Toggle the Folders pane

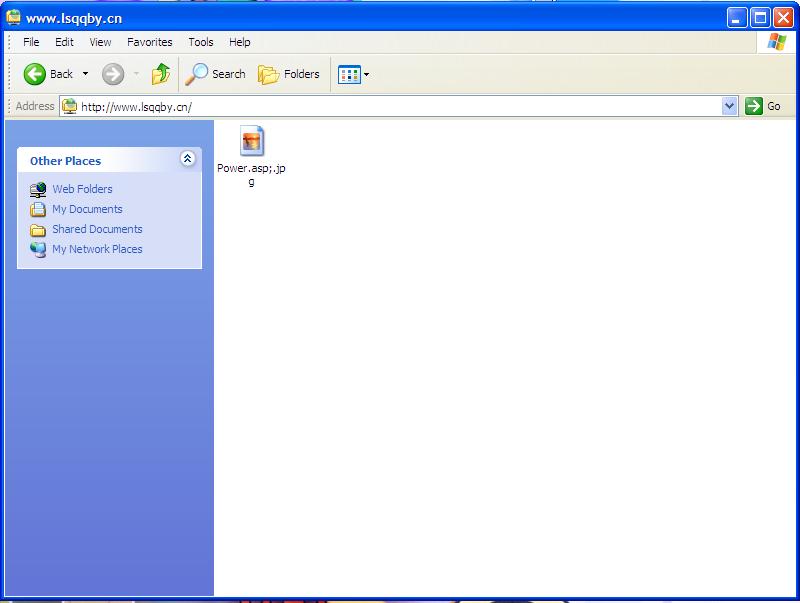pos(289,74)
